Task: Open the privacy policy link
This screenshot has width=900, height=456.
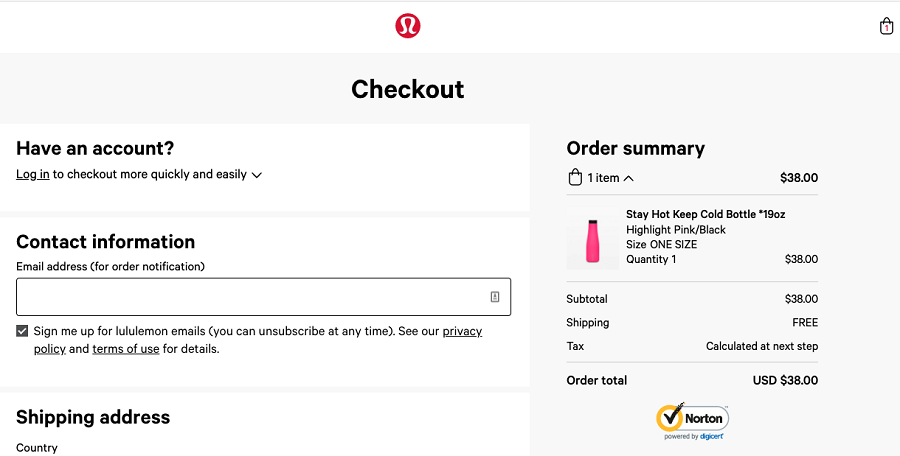Action: 258,339
